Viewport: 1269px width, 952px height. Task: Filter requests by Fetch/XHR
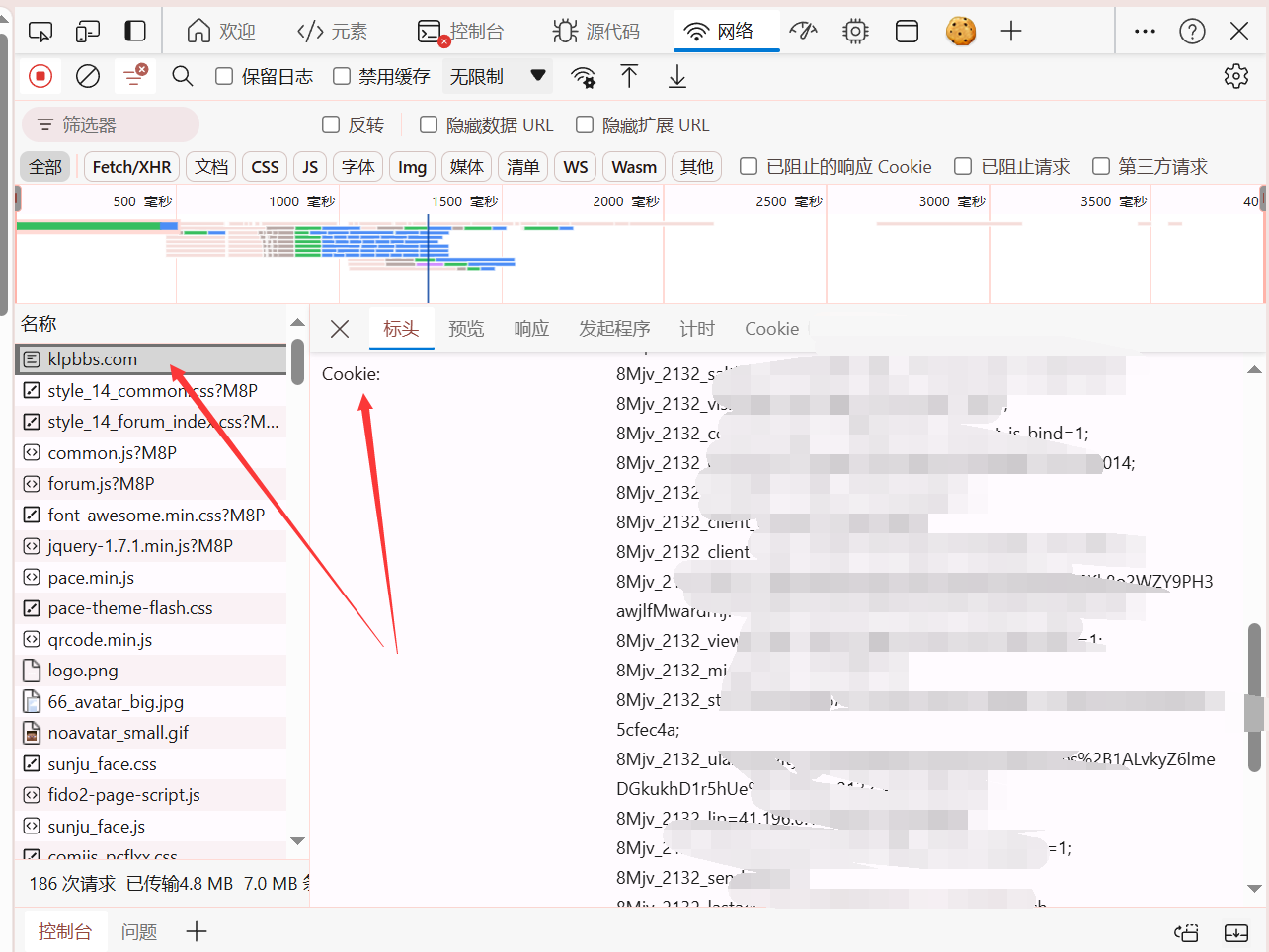[131, 166]
